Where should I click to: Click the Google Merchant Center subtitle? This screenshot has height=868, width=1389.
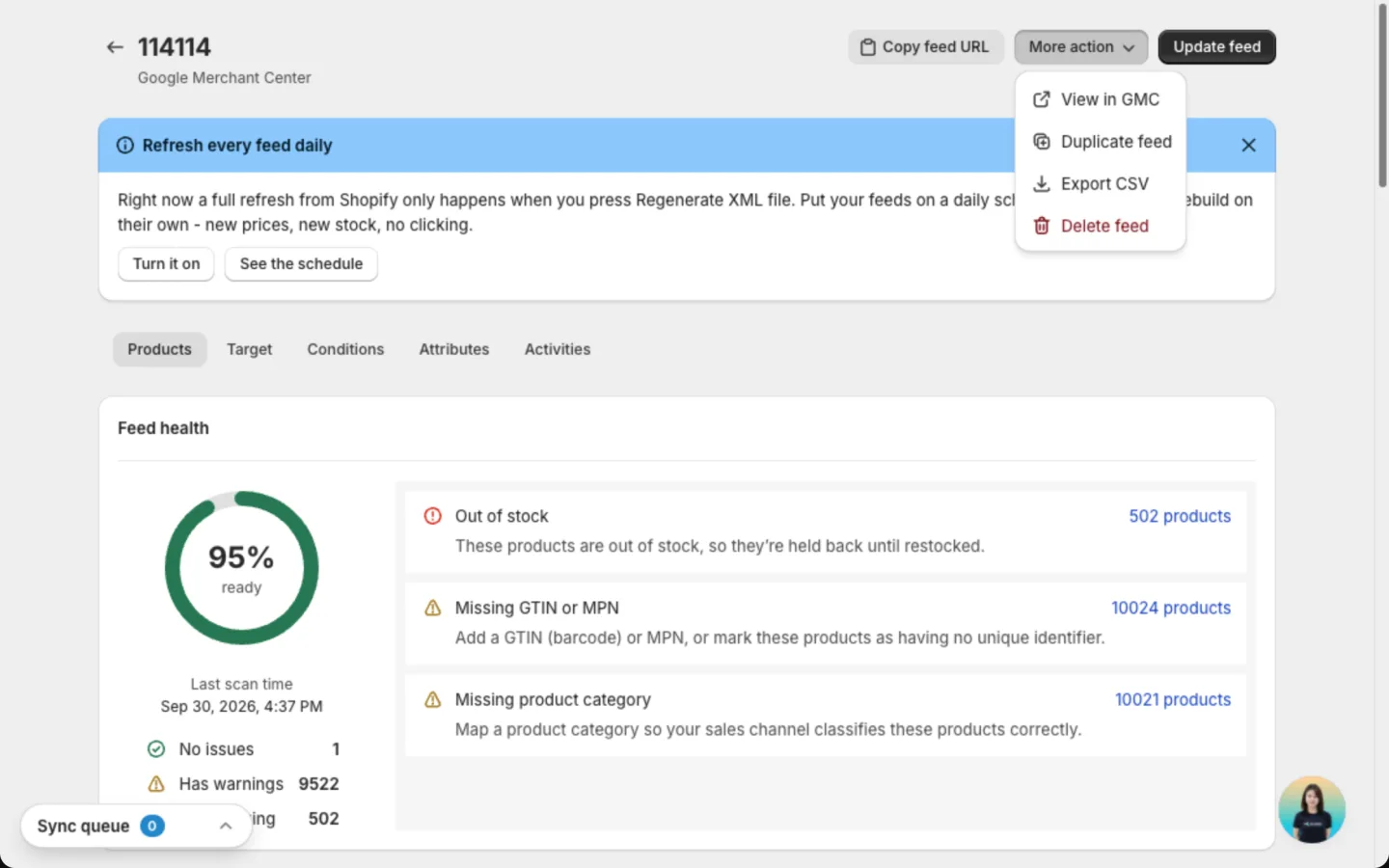coord(224,78)
